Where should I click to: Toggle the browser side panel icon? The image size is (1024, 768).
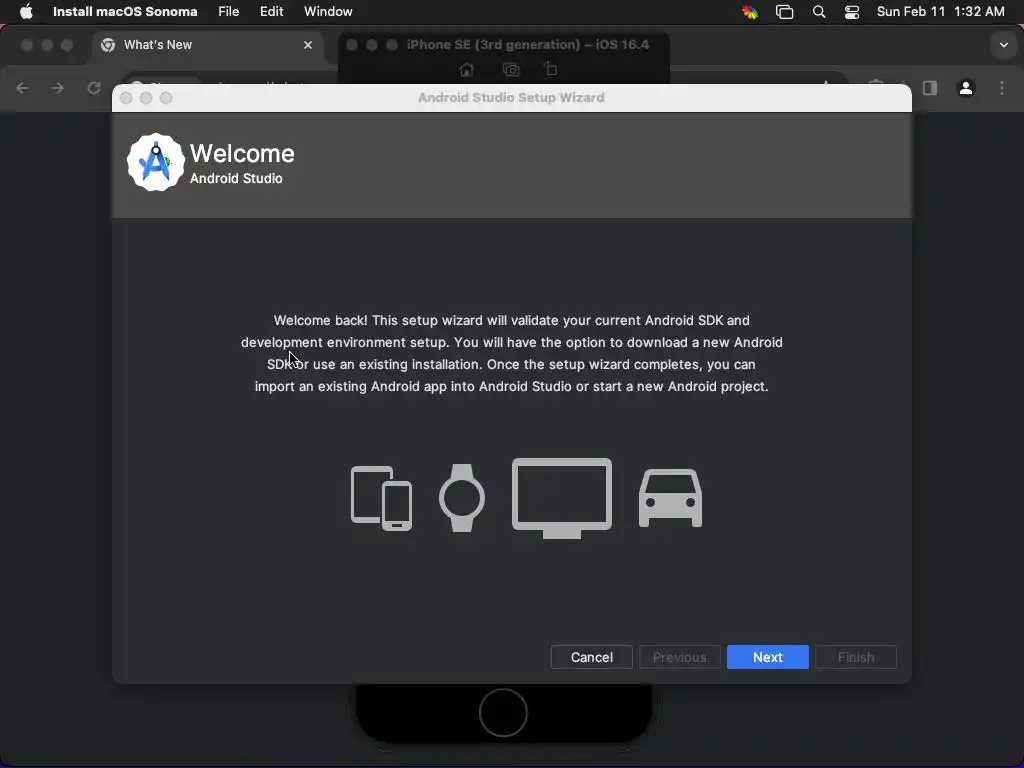coord(930,88)
